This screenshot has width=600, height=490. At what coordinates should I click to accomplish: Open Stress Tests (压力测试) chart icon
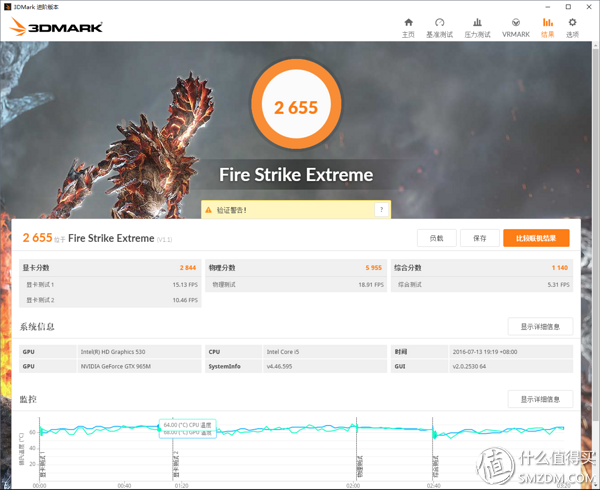[x=477, y=22]
